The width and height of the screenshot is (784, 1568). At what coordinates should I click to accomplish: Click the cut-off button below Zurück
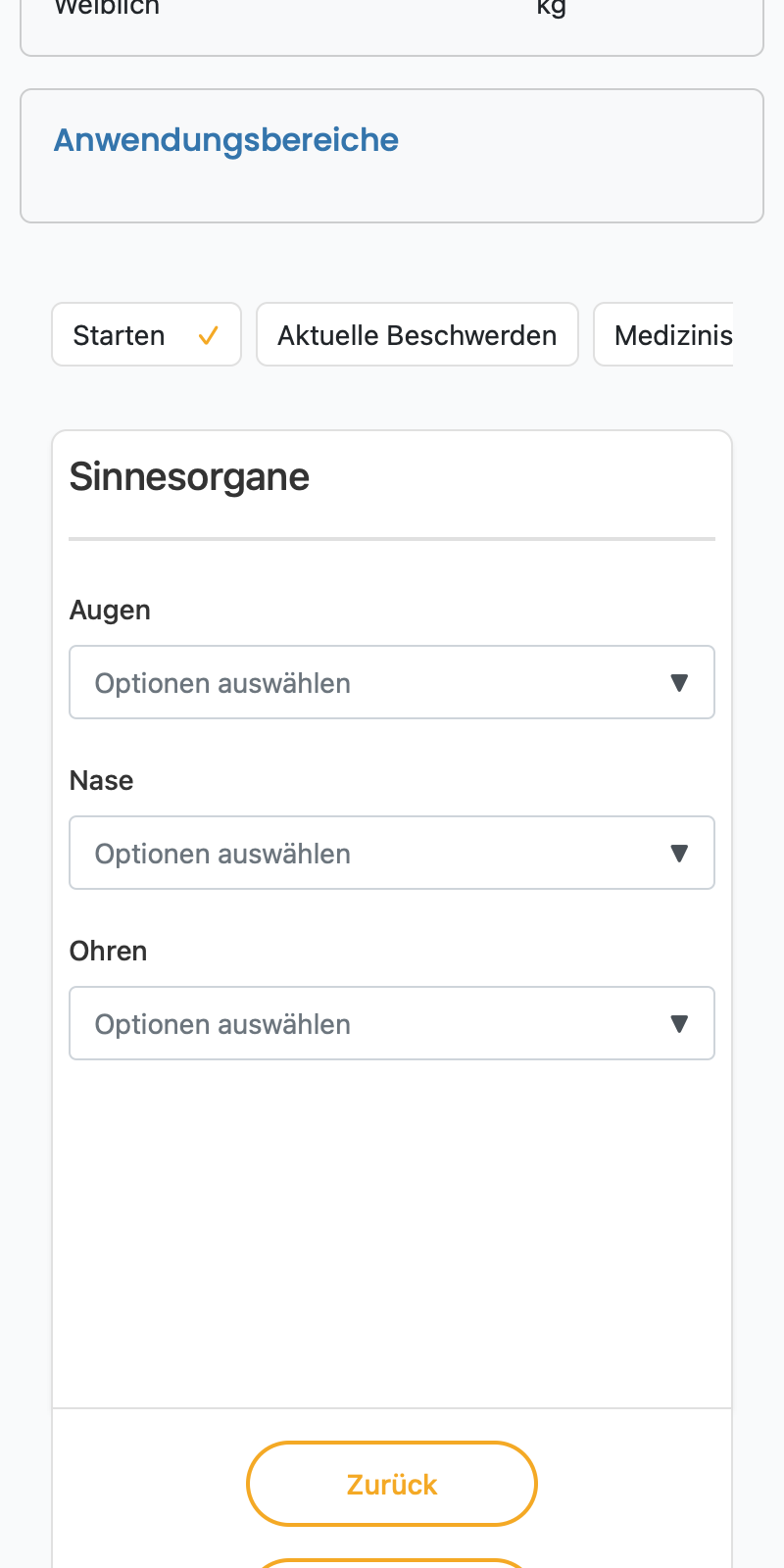392,1563
